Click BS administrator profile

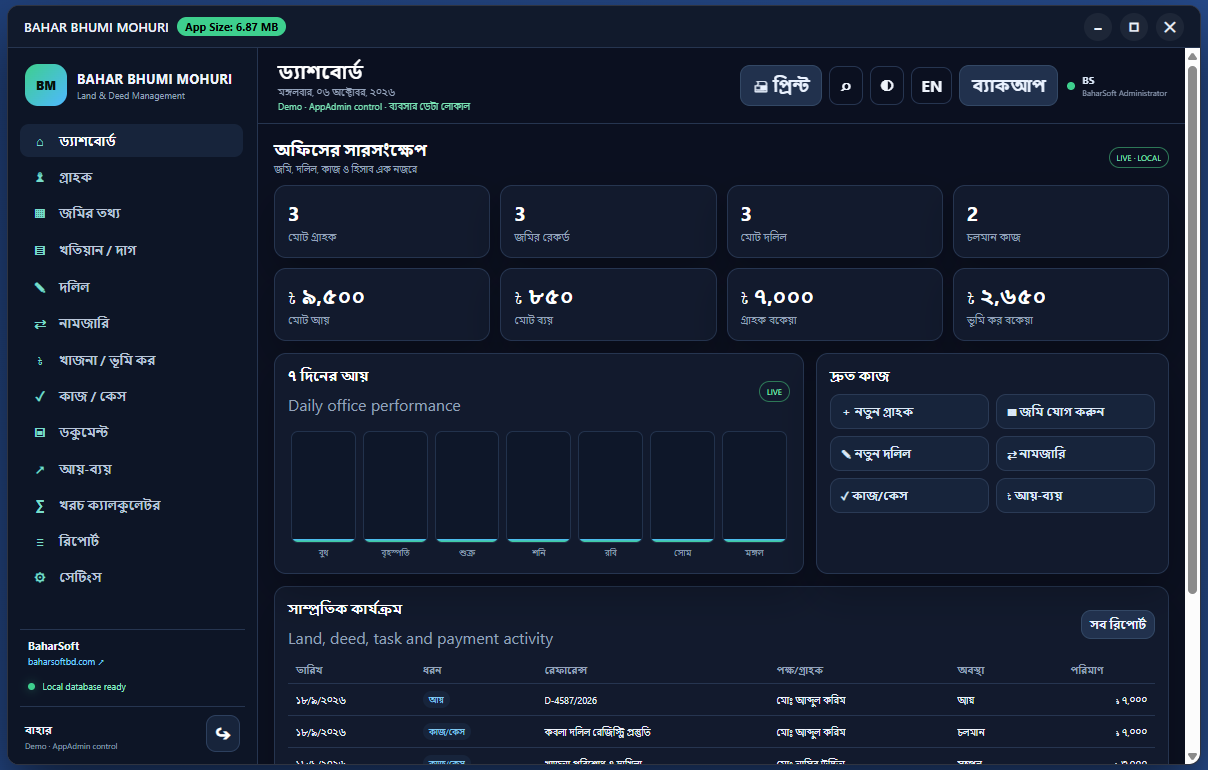pyautogui.click(x=1117, y=86)
